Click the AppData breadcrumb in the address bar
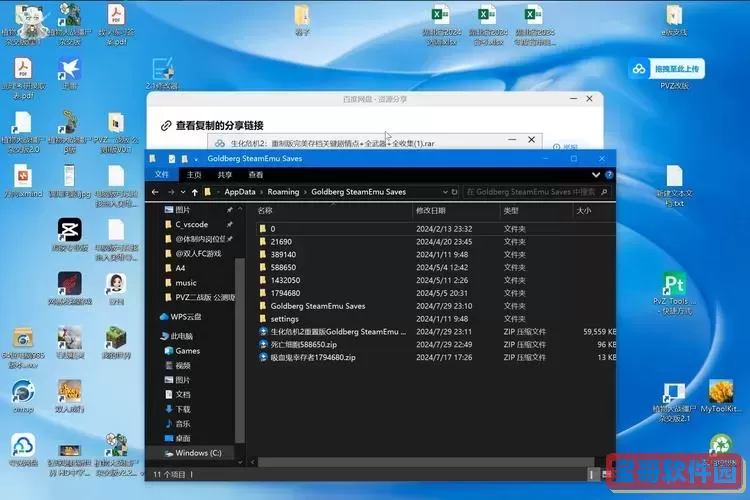The image size is (750, 500). (240, 192)
